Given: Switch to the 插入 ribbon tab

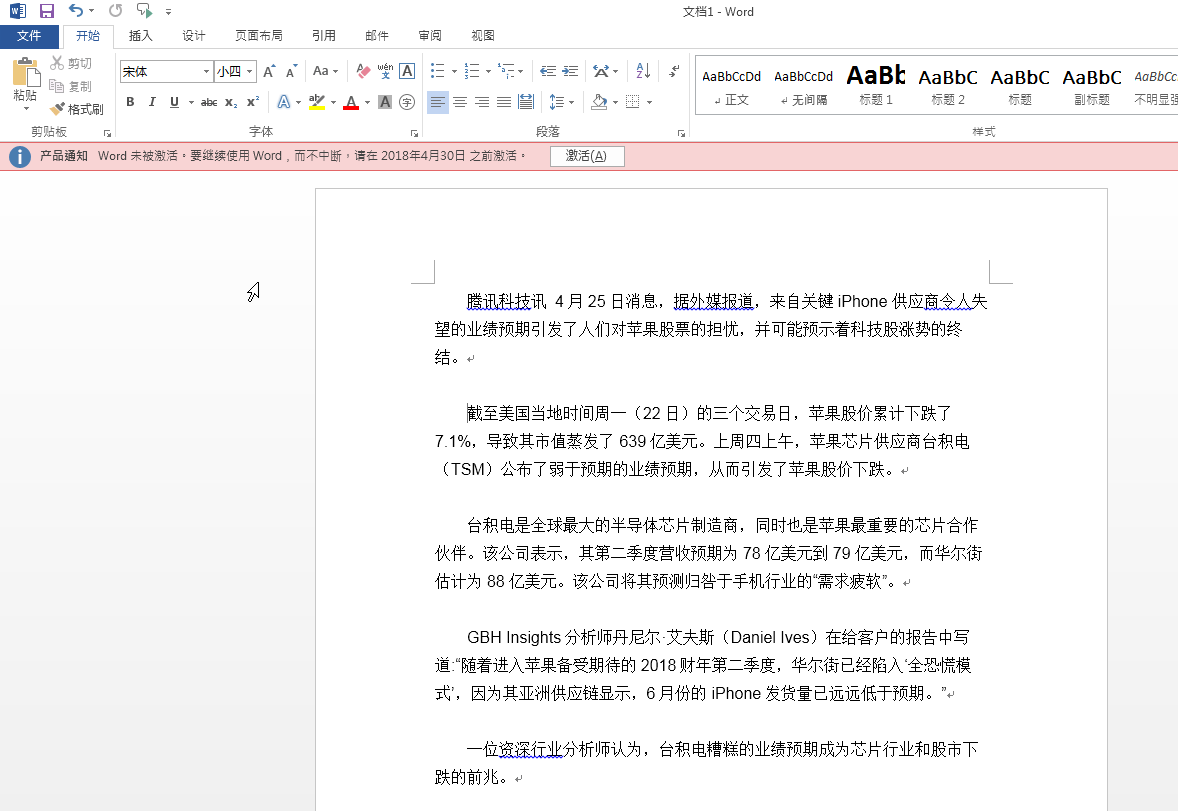Looking at the screenshot, I should (x=140, y=35).
